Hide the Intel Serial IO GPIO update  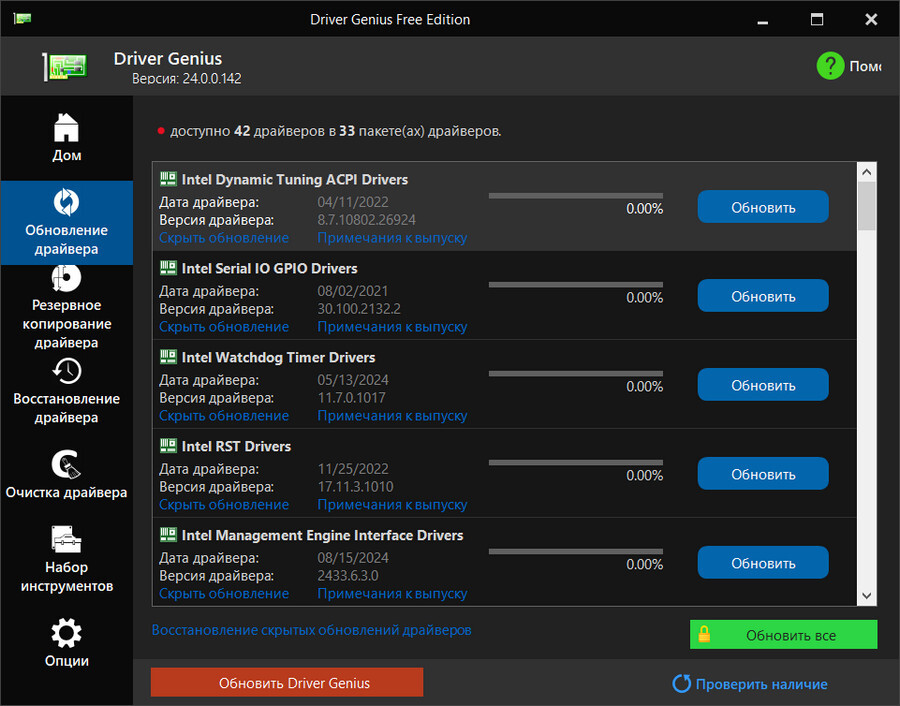(x=224, y=327)
